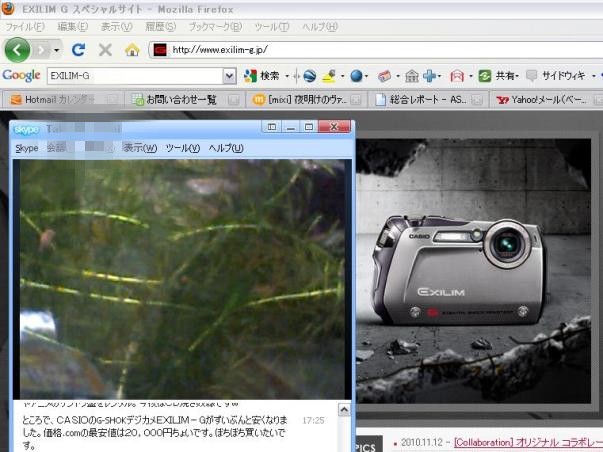Open the 表示(V) menu in Firefox

(116, 27)
